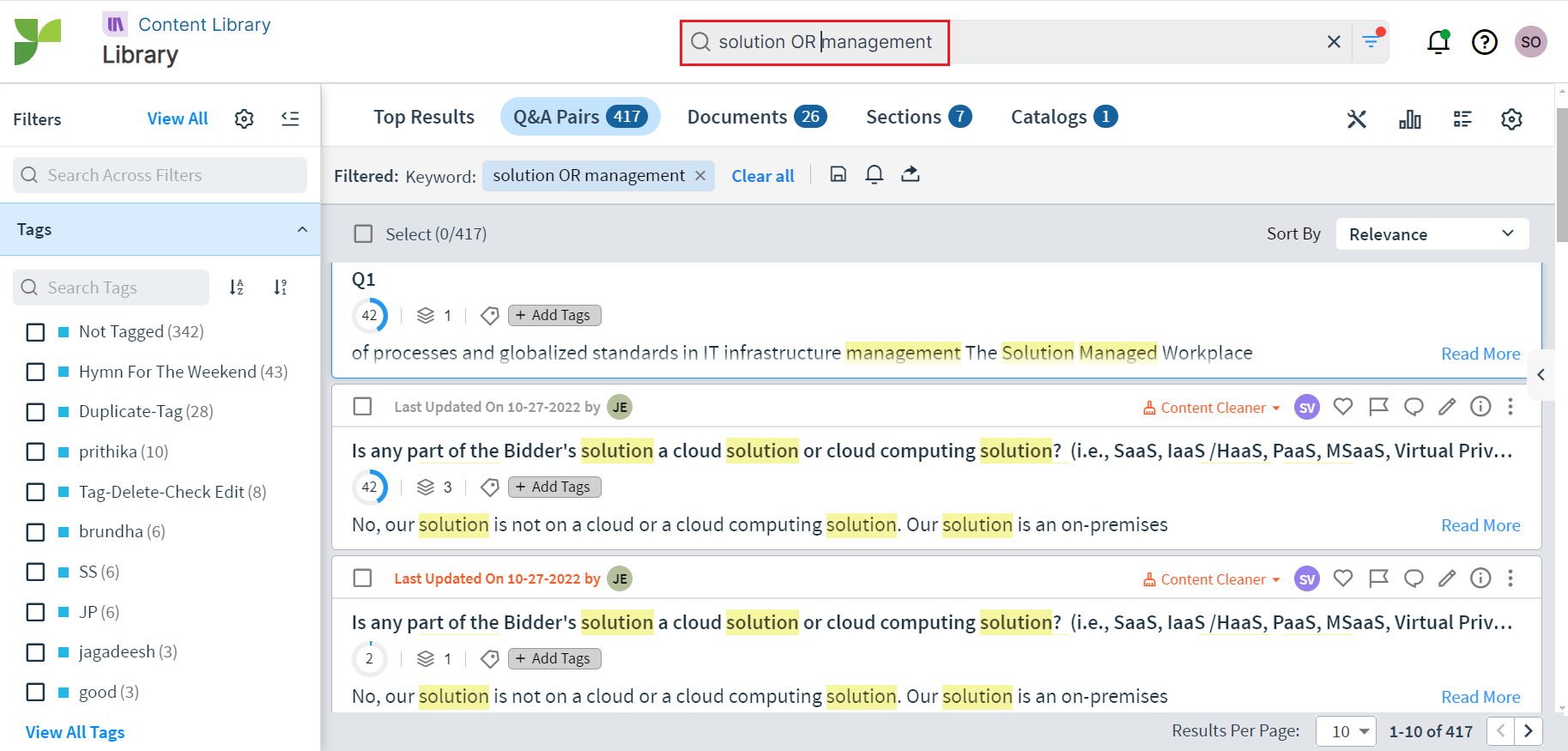
Task: Click the save search floppy disk icon
Action: (x=838, y=175)
